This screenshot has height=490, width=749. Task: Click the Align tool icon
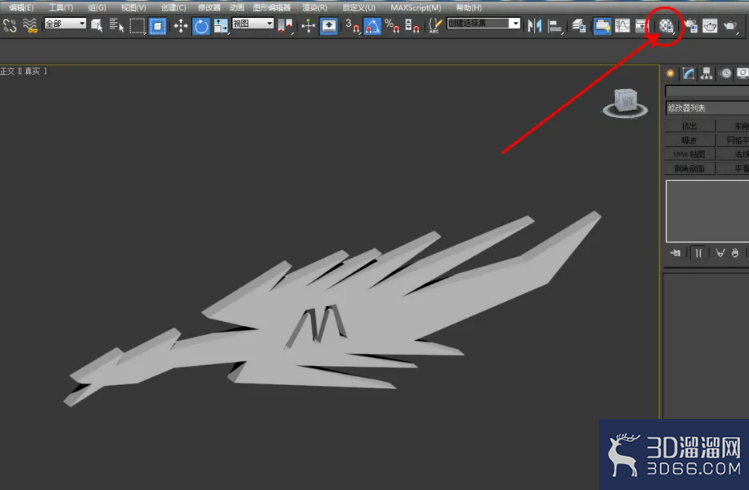tap(555, 26)
